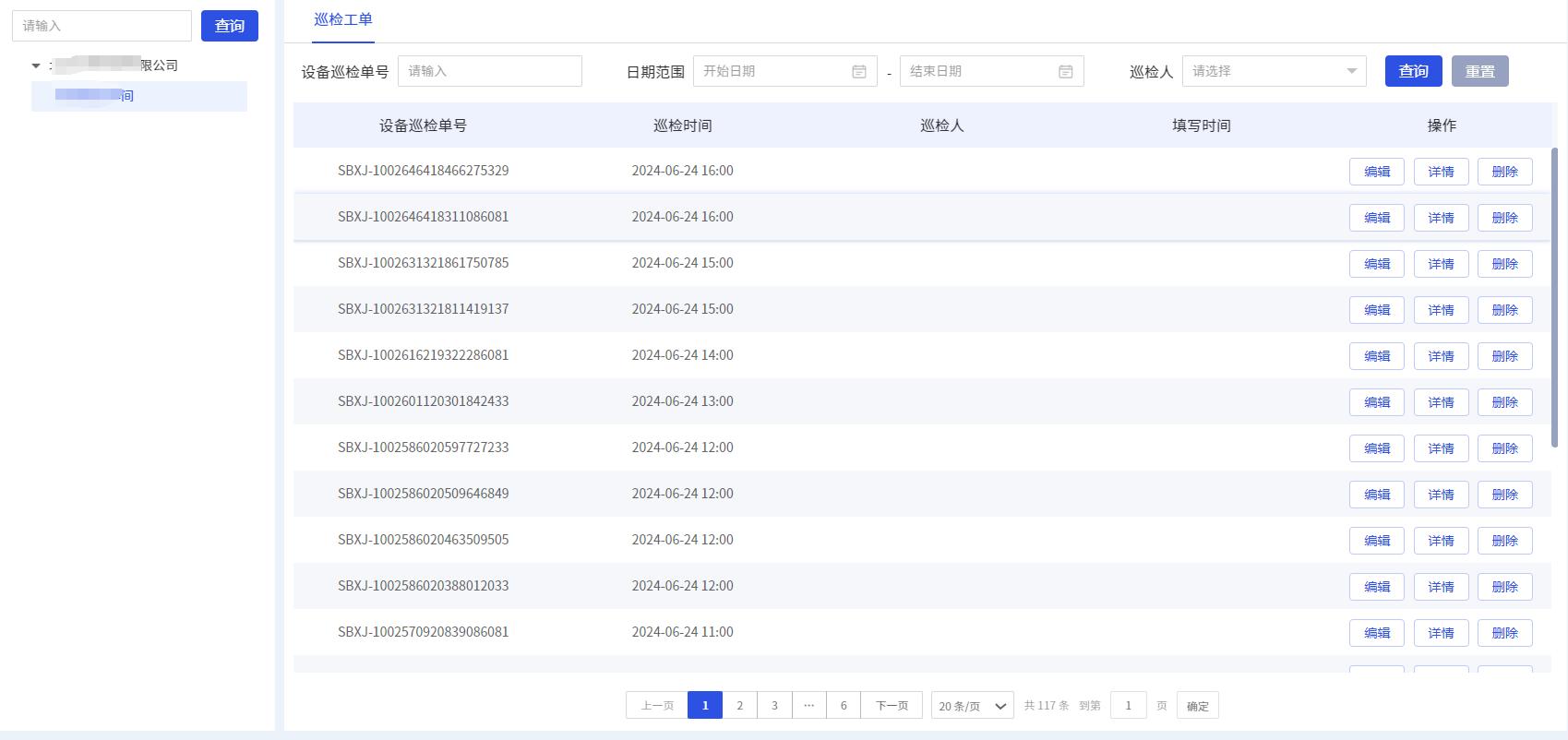The width and height of the screenshot is (1568, 740).
Task: Click 下一页 to go to next page
Action: (x=892, y=706)
